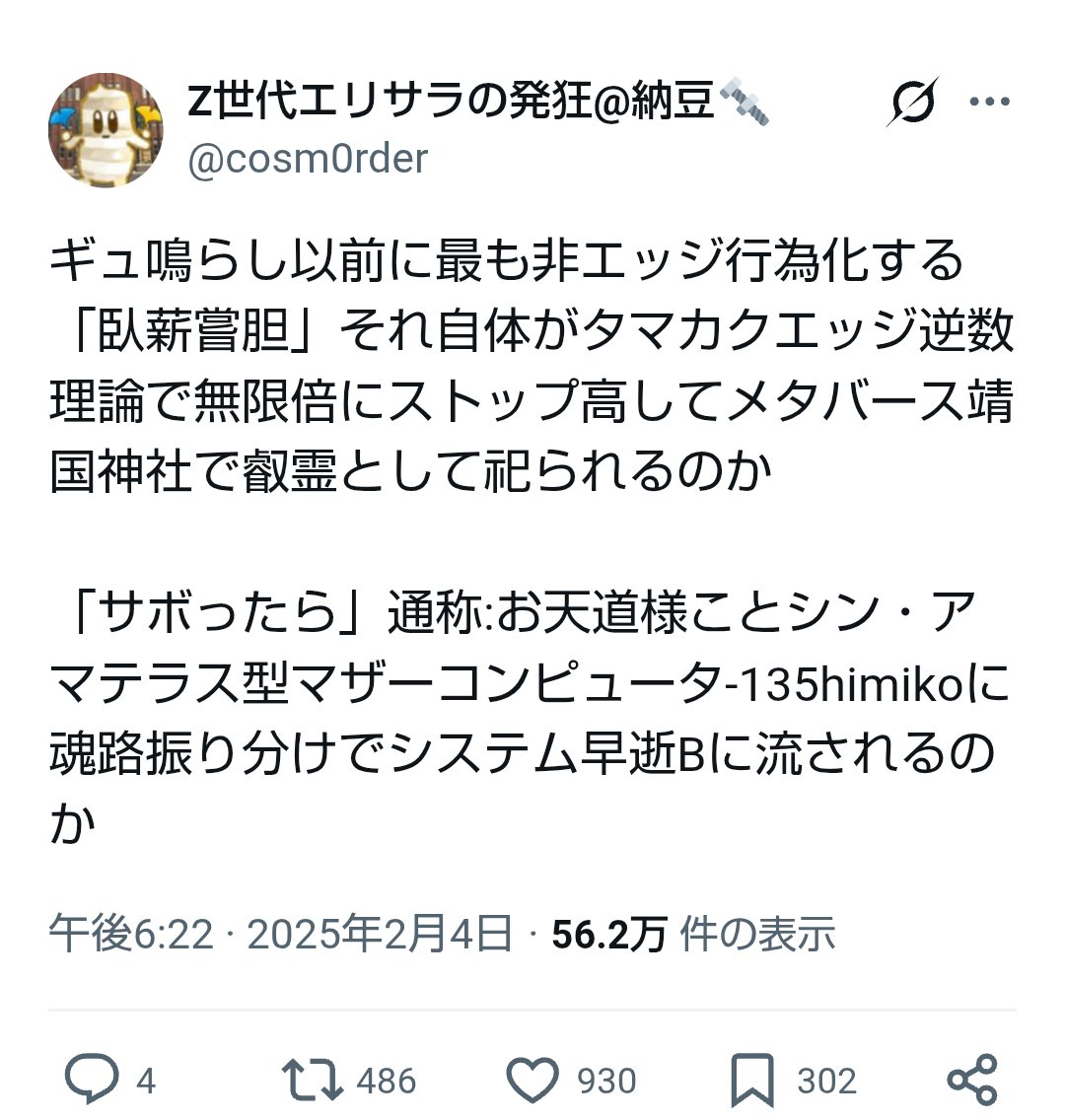Open the three-dot more options menu
The image size is (1065, 1120).
coord(989,103)
